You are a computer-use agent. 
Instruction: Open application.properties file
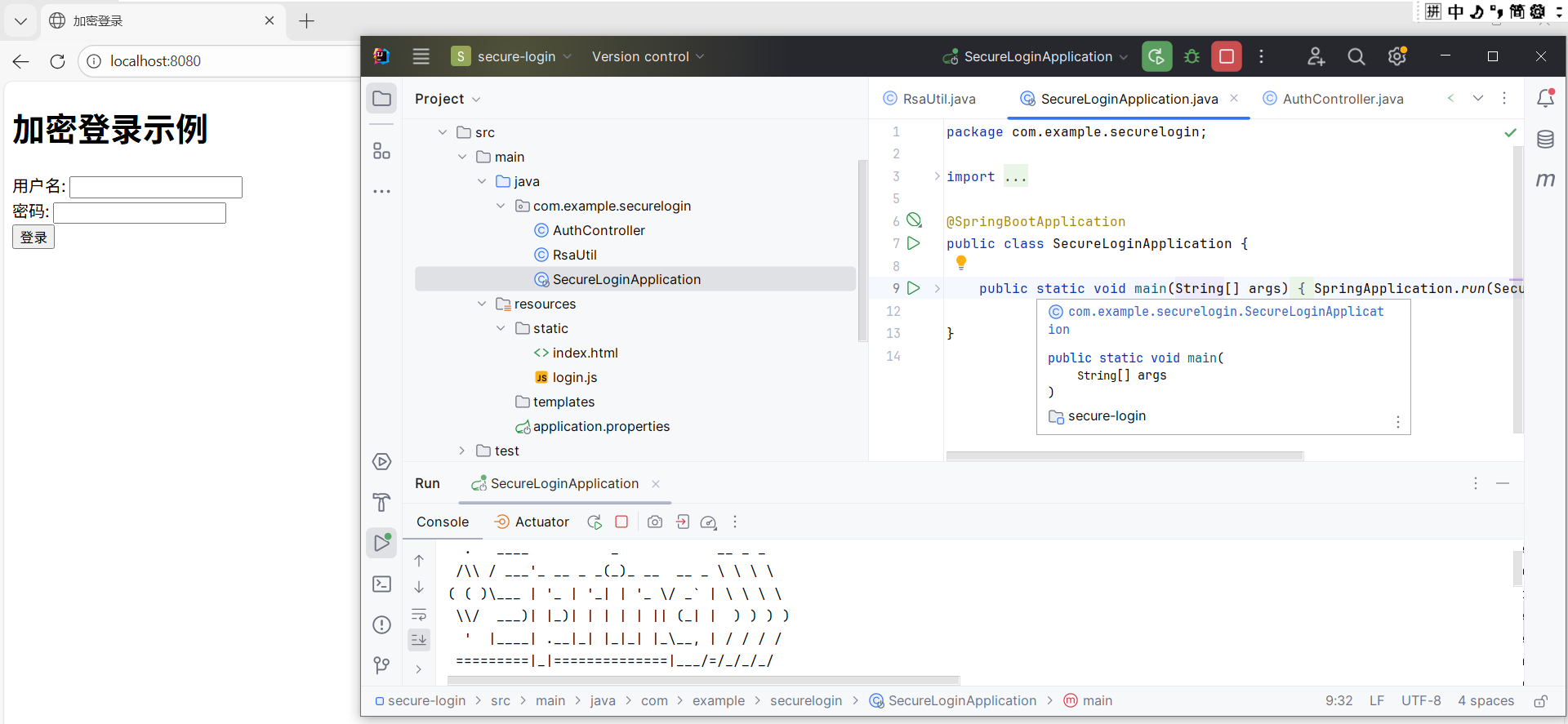pyautogui.click(x=593, y=426)
